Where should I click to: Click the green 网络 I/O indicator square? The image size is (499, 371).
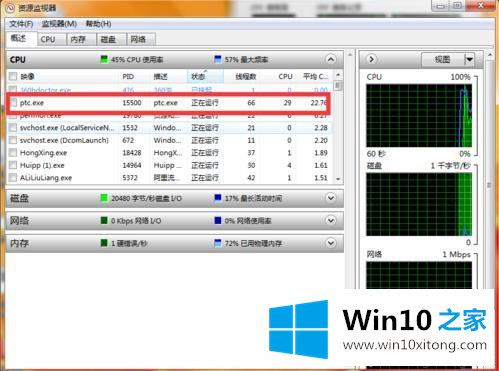(104, 220)
